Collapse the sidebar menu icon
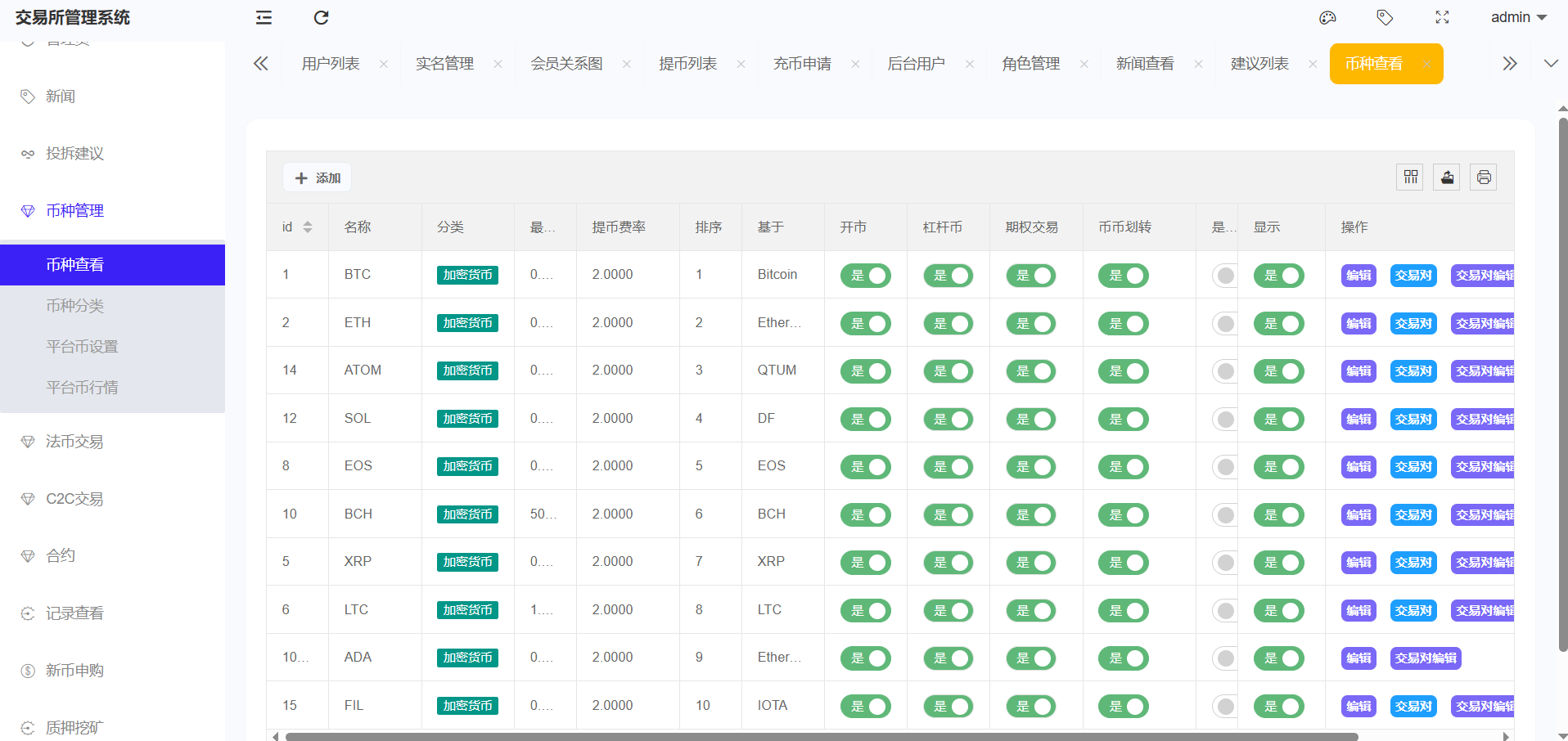Screen dimensions: 1568x741 pyautogui.click(x=264, y=18)
